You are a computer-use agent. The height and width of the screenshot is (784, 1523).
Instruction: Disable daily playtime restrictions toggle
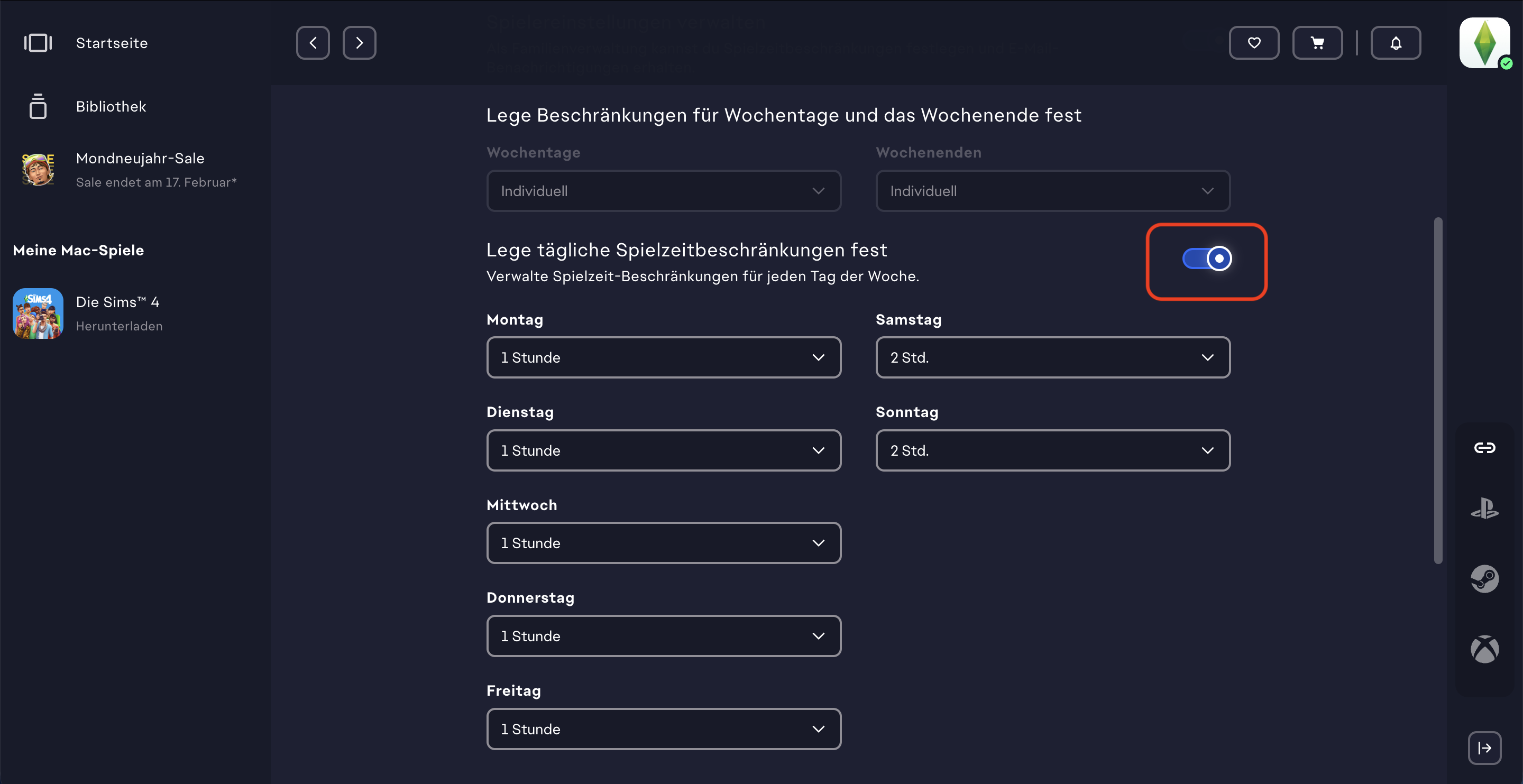coord(1207,259)
